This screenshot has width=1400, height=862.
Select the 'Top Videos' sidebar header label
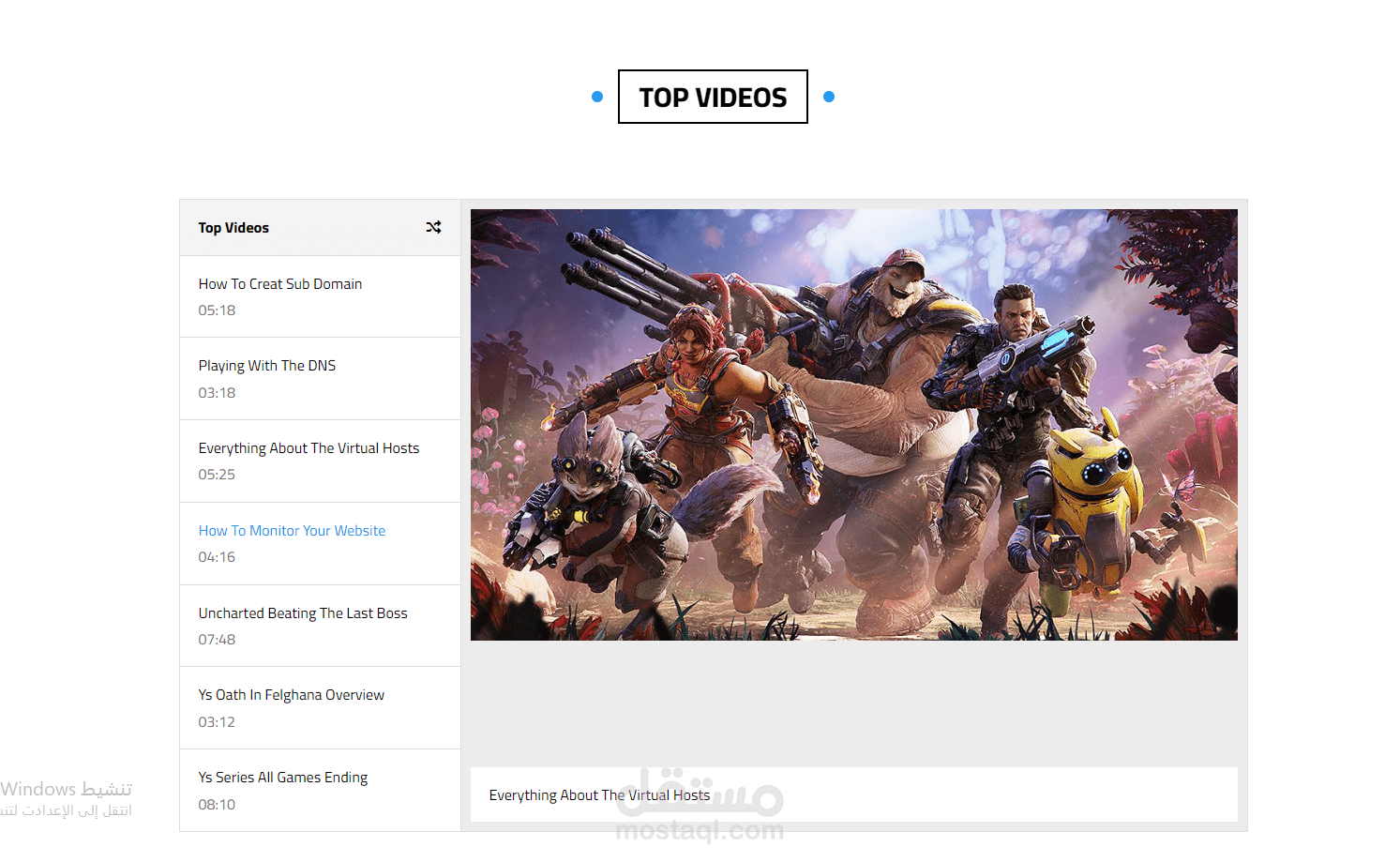233,228
